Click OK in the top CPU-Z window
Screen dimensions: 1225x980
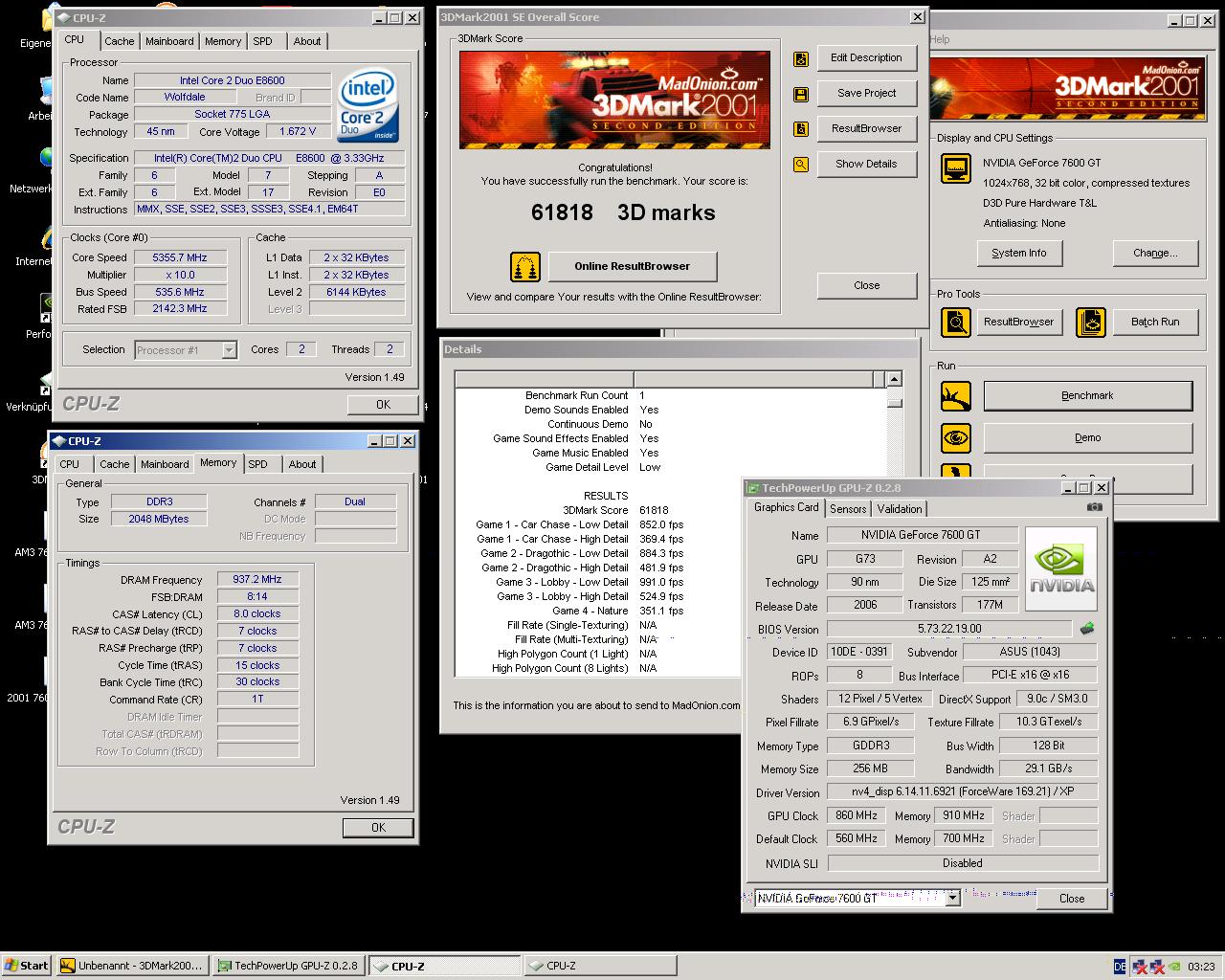(x=383, y=405)
